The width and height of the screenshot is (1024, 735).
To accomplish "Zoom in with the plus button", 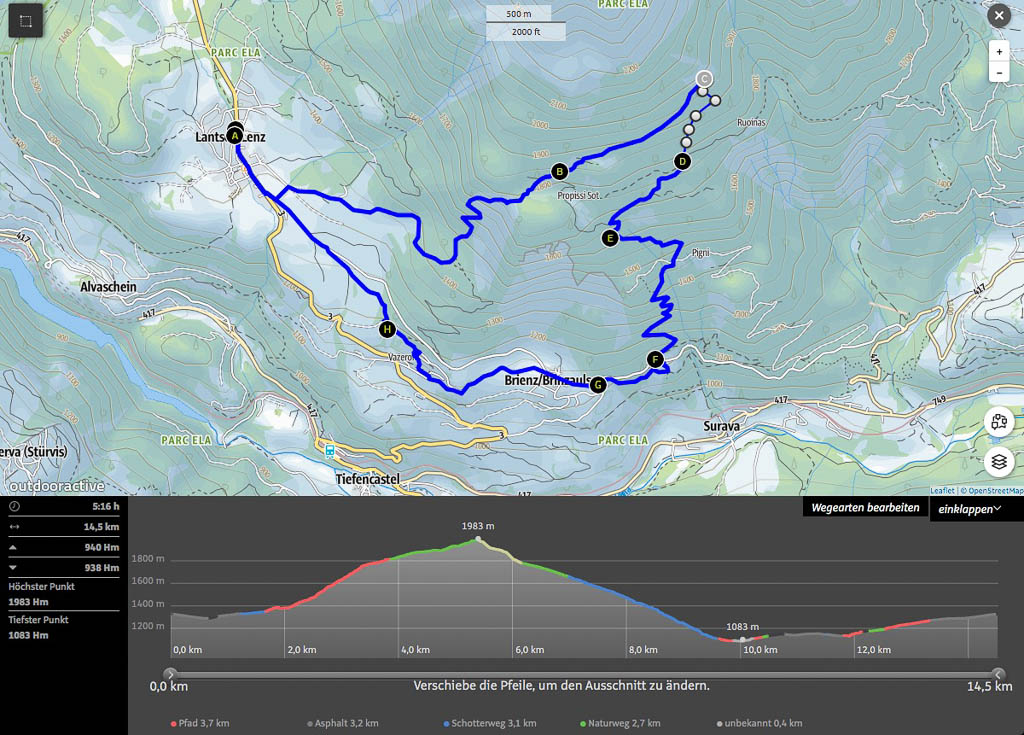I will coord(999,51).
